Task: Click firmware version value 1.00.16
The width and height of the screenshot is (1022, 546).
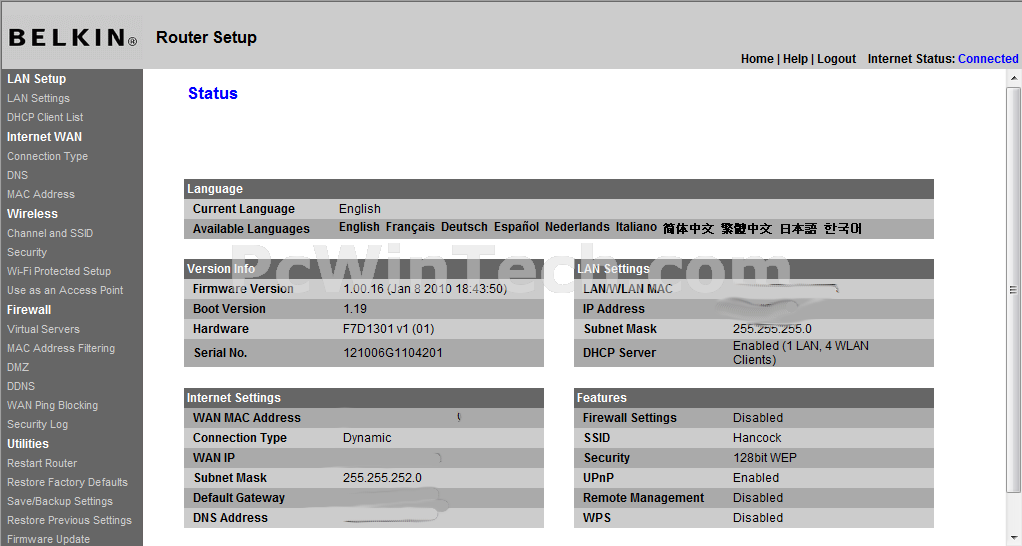Action: [x=425, y=289]
